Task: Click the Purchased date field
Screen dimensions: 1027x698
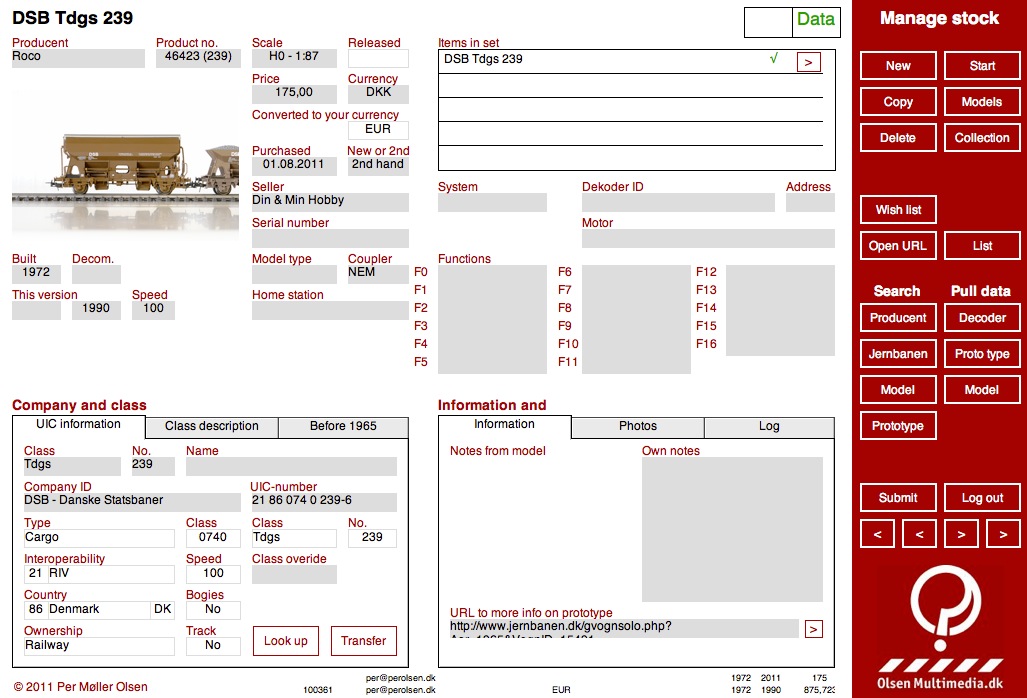Action: [294, 166]
